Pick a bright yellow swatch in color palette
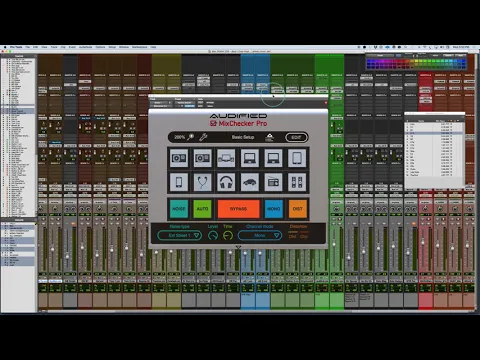The width and height of the screenshot is (480, 360). click(416, 61)
